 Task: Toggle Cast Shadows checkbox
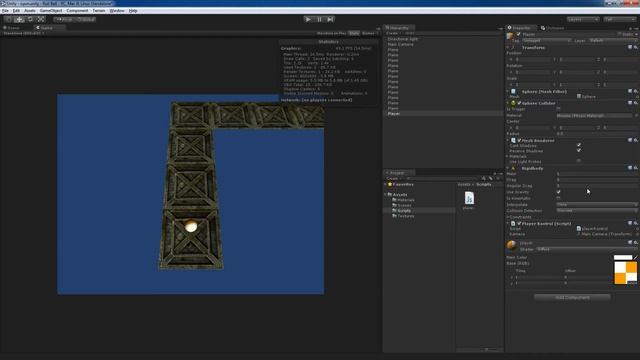[x=578, y=145]
